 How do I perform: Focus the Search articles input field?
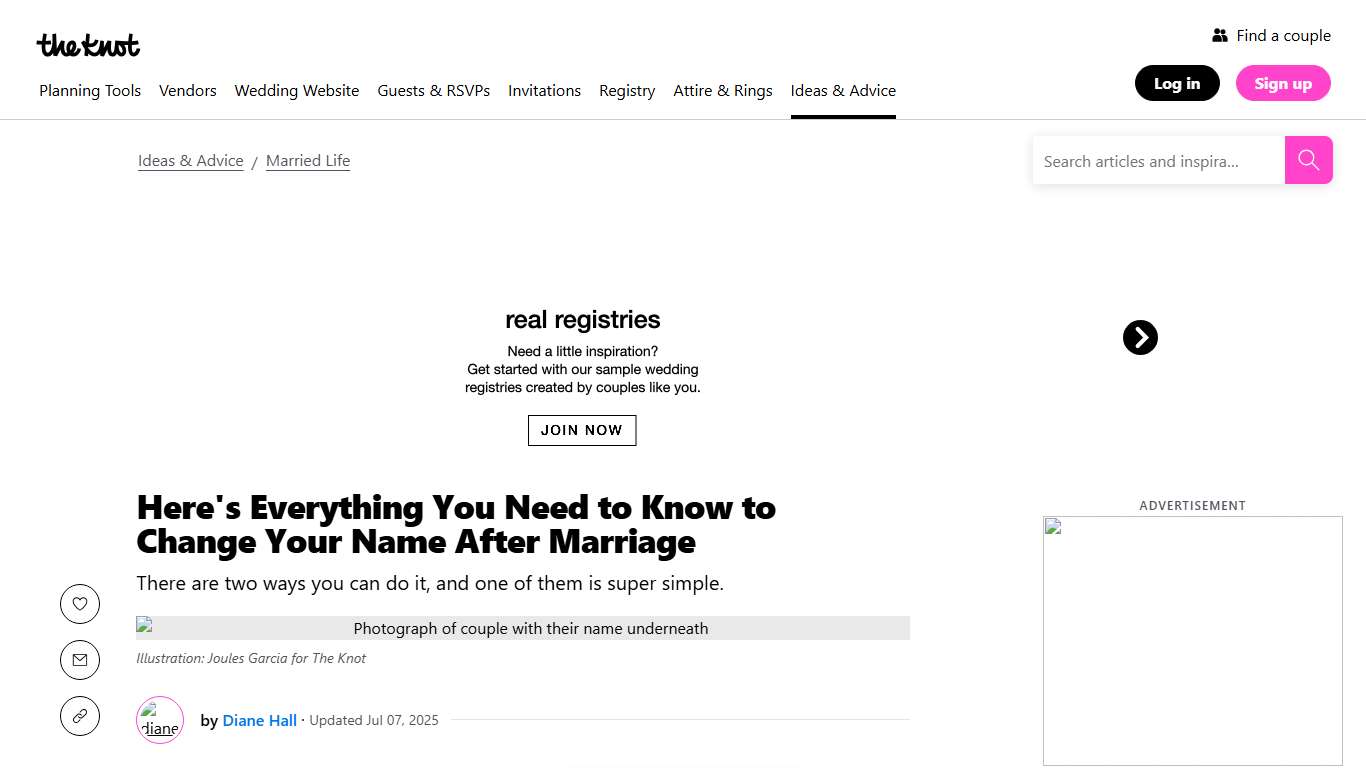pos(1158,161)
